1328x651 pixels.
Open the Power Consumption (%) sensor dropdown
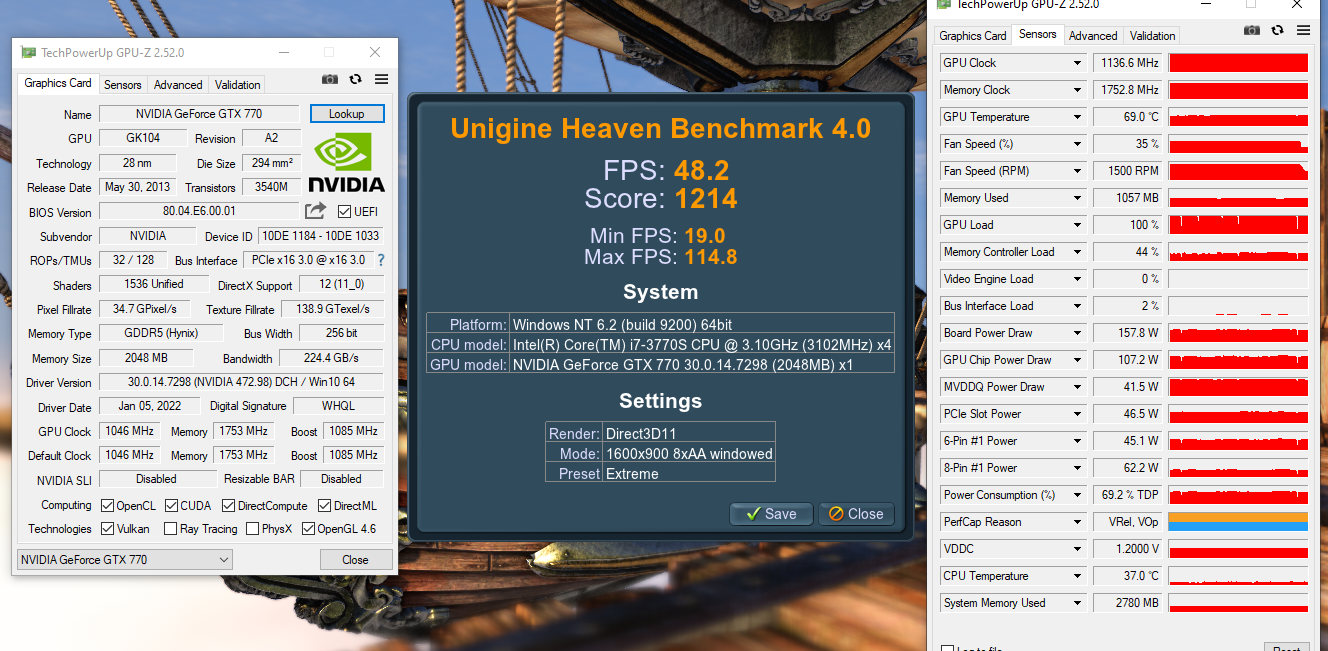click(x=1077, y=495)
